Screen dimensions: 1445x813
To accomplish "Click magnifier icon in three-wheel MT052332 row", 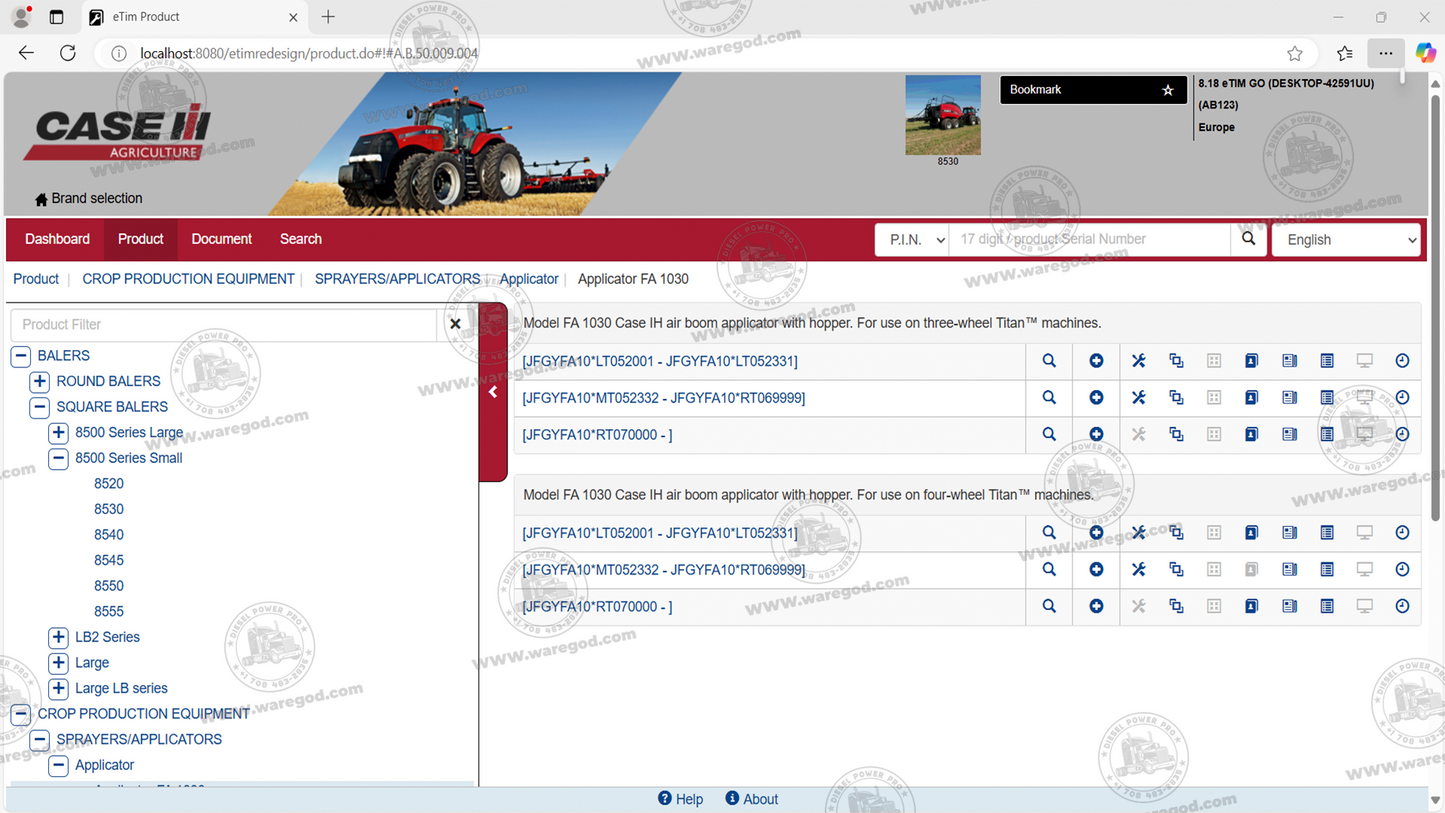I will 1049,398.
